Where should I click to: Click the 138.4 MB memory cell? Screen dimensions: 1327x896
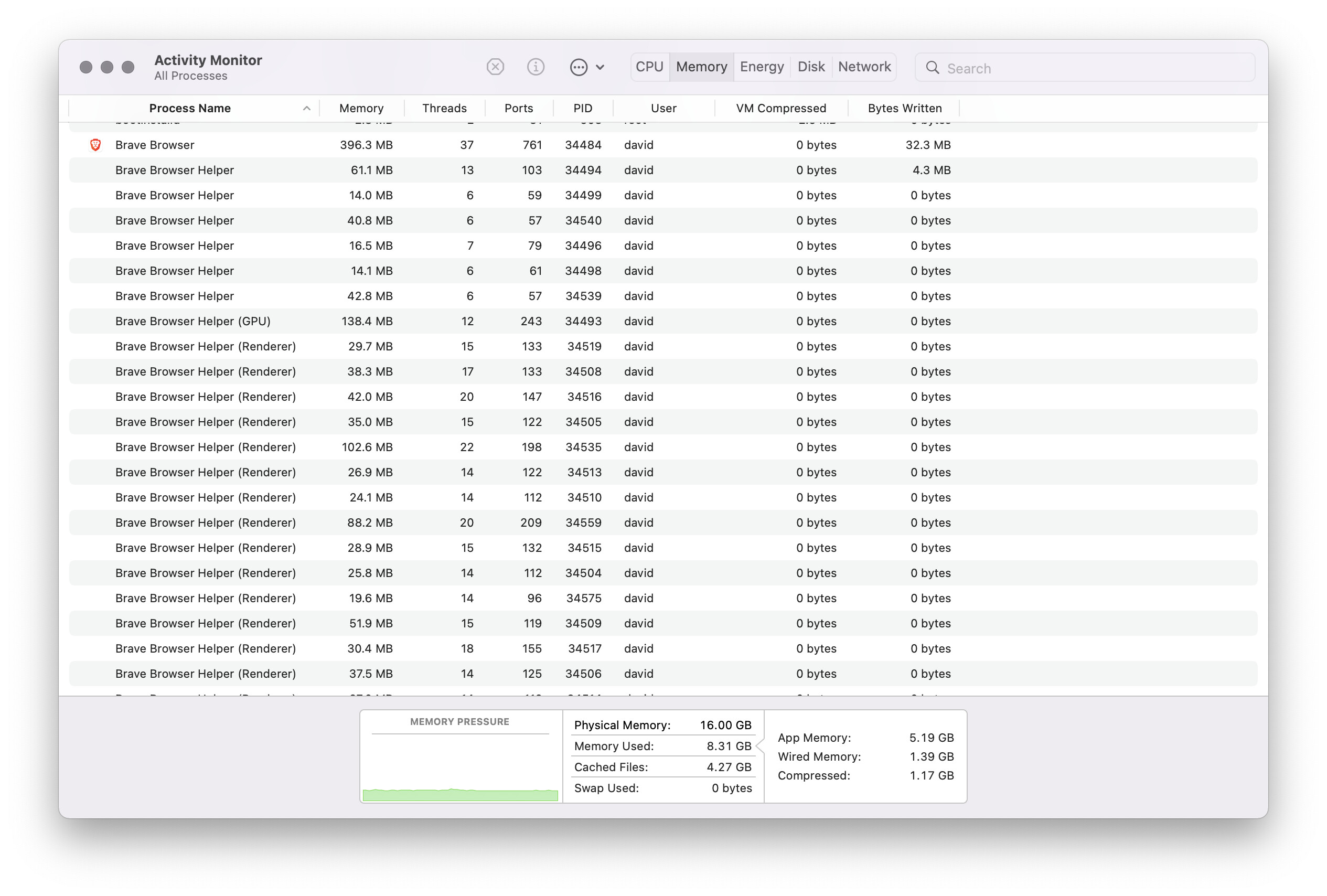coord(367,322)
